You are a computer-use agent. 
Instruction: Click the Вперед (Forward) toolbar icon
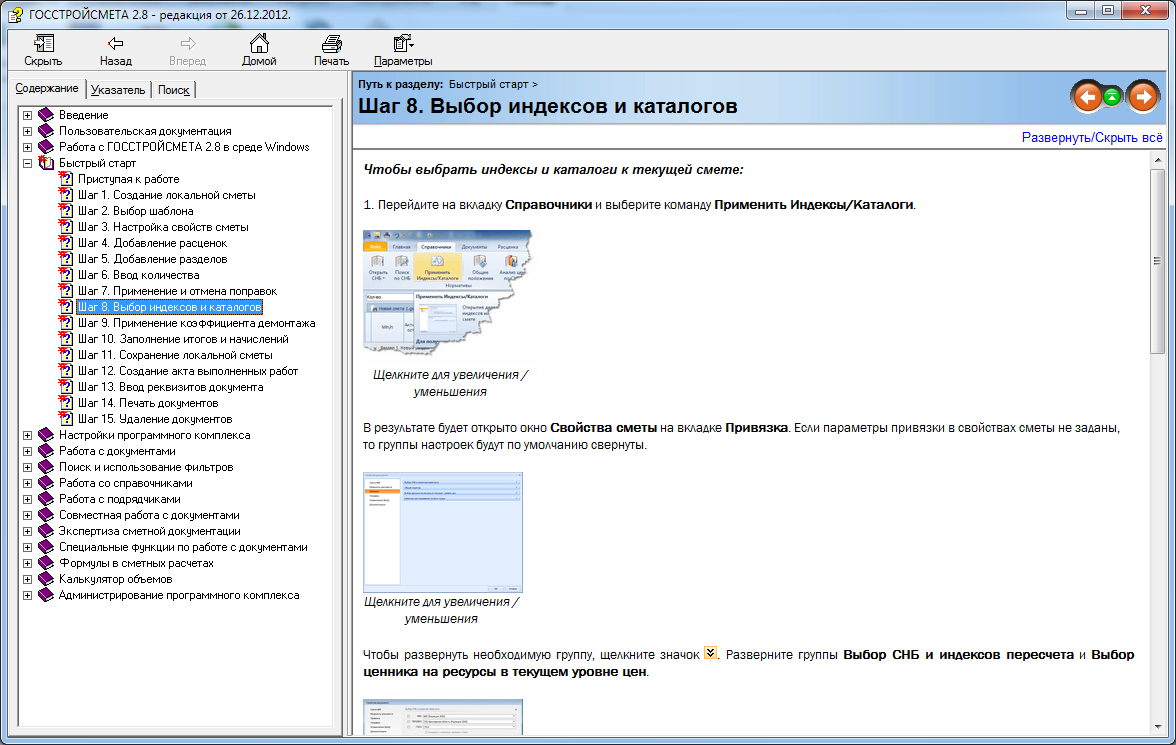(188, 44)
